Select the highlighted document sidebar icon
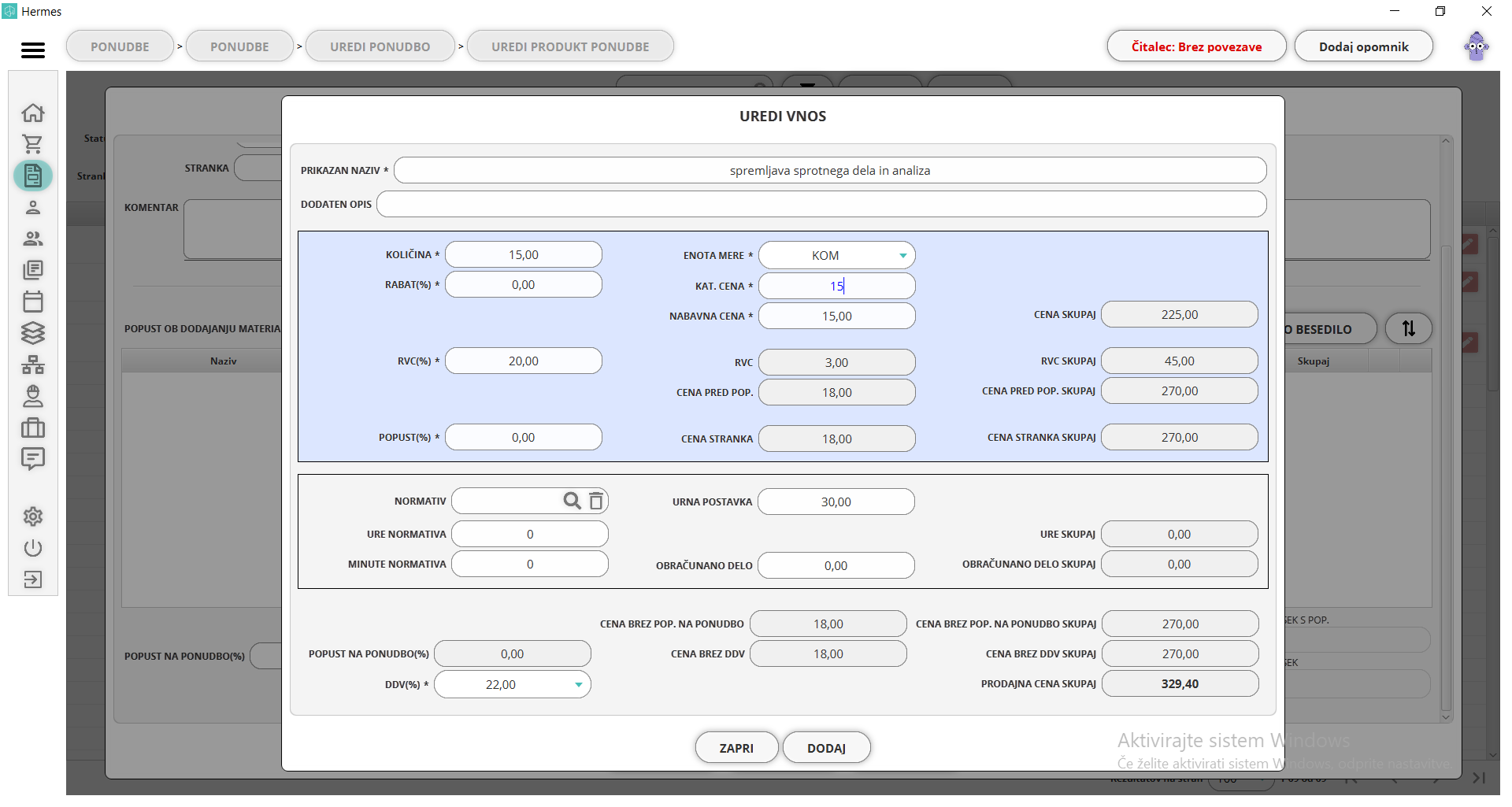 33,176
